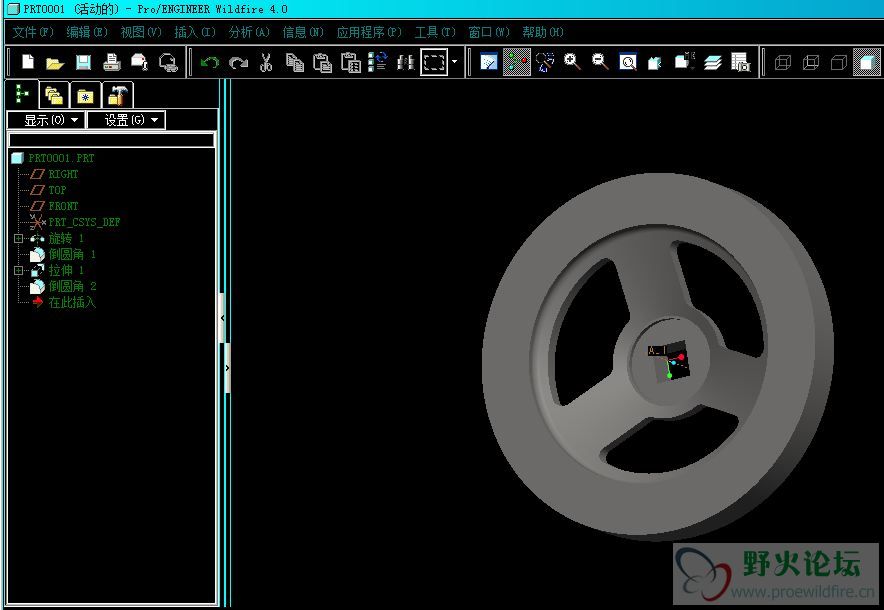This screenshot has width=884, height=610.
Task: Select the 旋转 1 revolve feature
Action: click(66, 238)
